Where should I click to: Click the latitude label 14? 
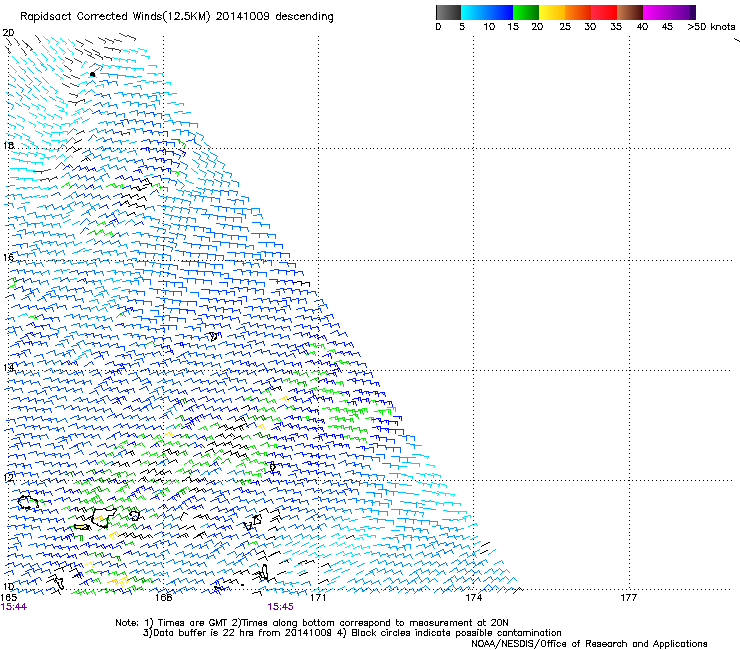coord(8,368)
